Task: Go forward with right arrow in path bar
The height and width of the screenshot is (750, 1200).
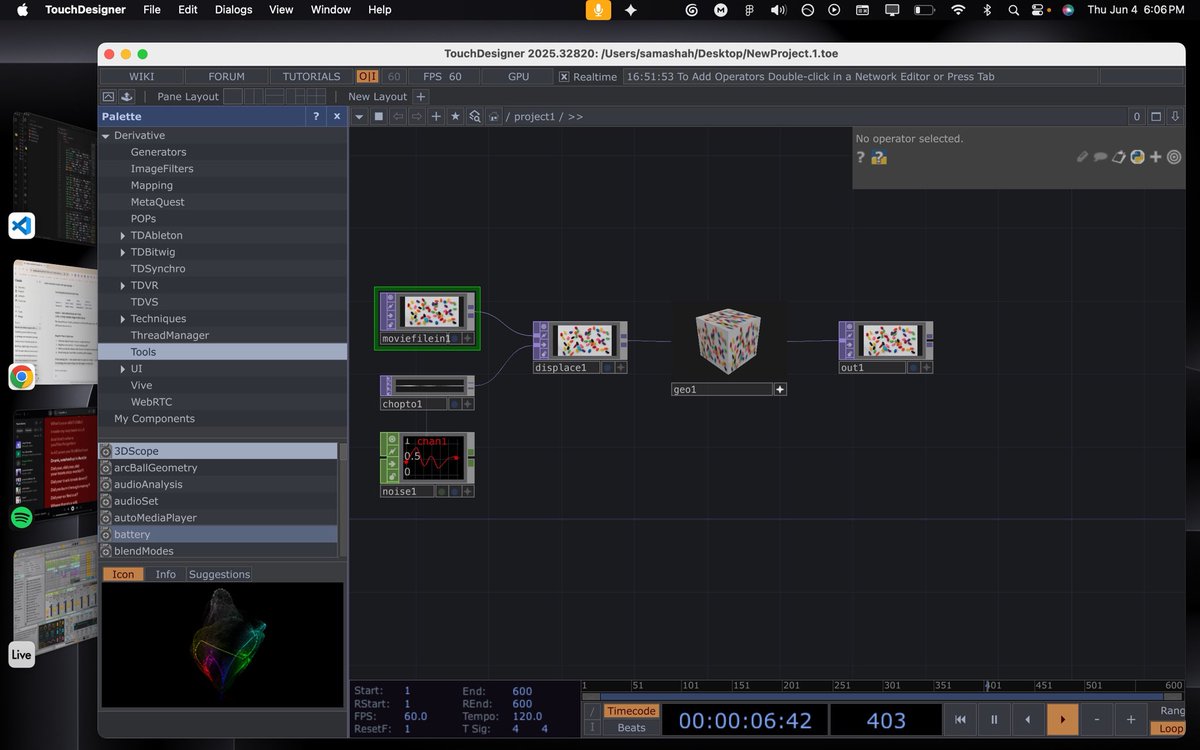Action: tap(417, 116)
